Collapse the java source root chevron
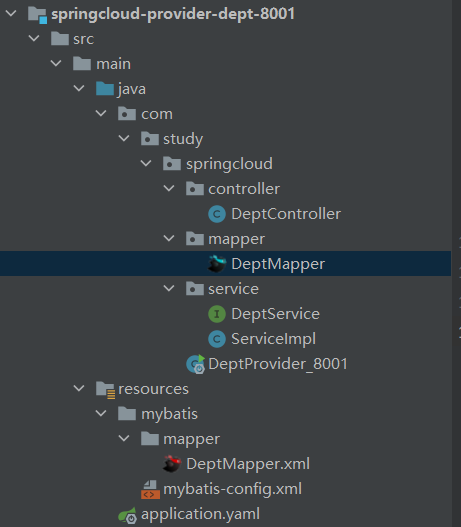The image size is (461, 527). 79,88
